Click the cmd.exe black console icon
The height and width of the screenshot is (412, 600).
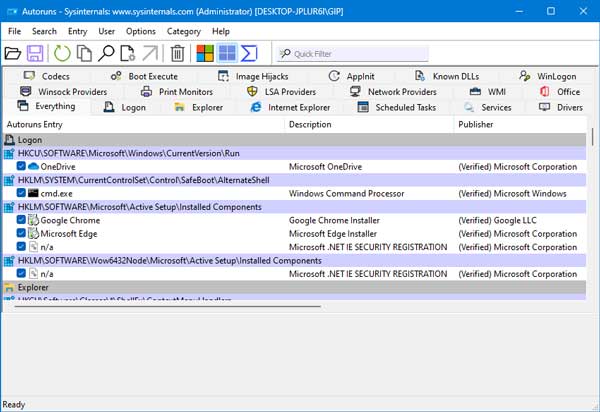(33, 193)
